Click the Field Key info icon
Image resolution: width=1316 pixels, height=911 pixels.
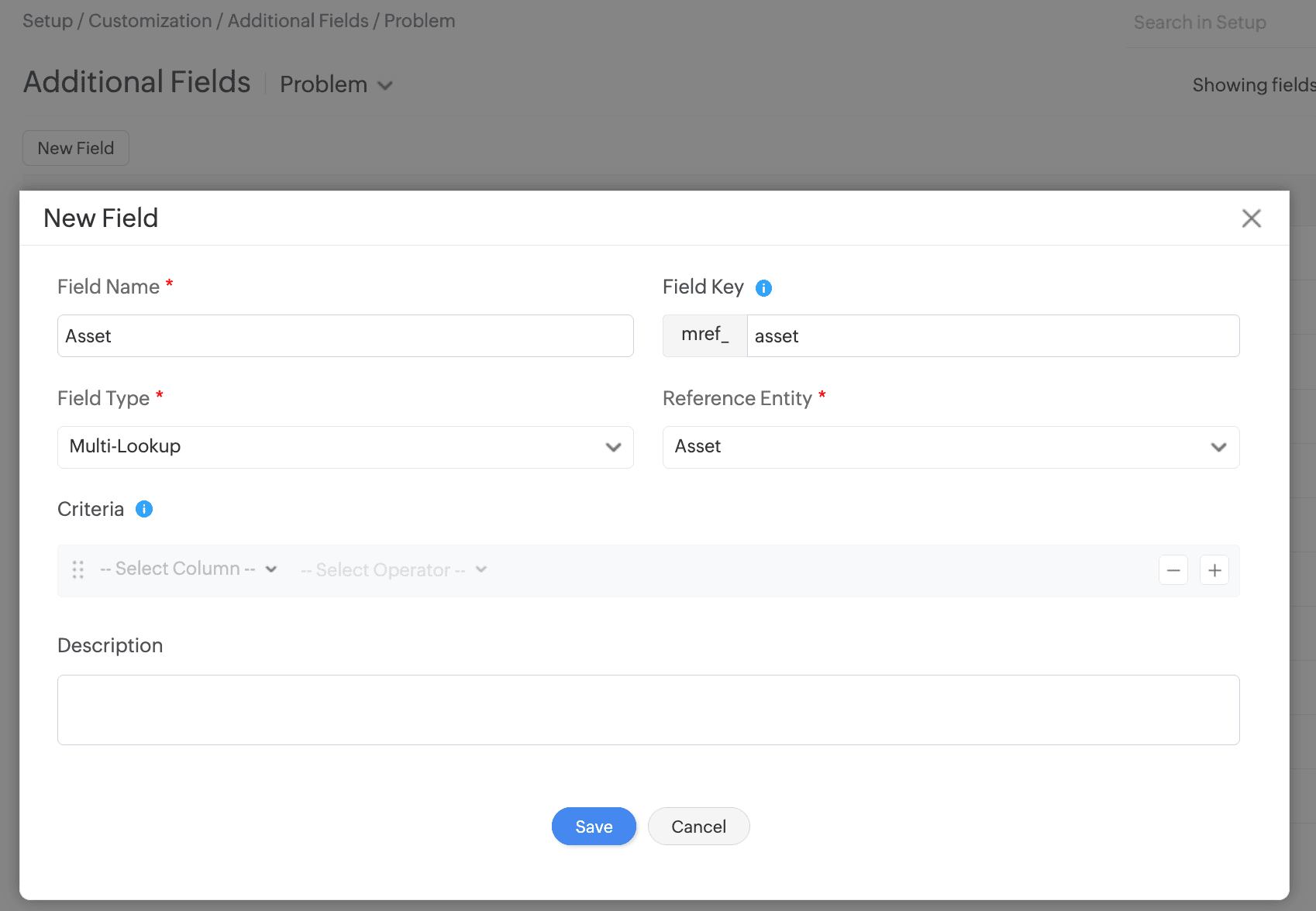point(763,288)
